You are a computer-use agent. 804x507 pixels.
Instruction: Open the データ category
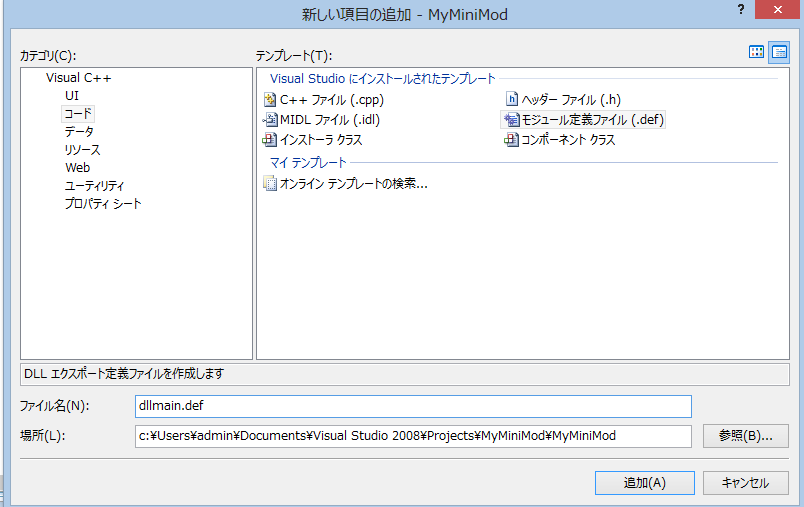[80, 132]
